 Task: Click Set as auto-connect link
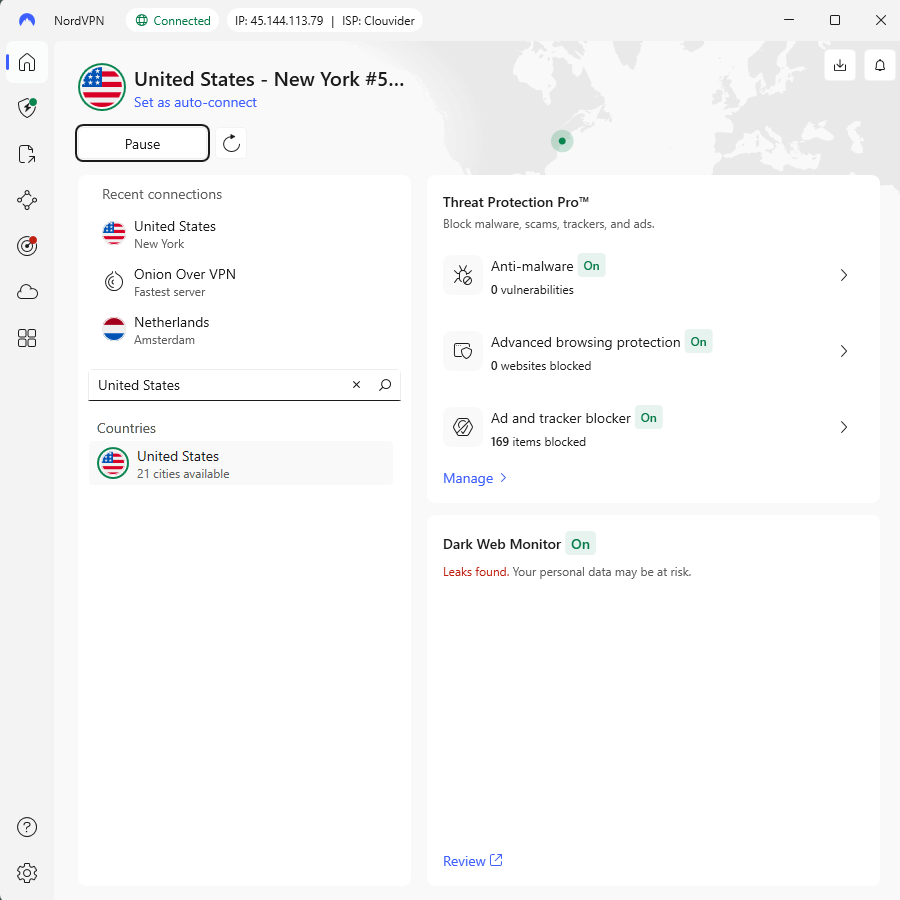[x=195, y=102]
